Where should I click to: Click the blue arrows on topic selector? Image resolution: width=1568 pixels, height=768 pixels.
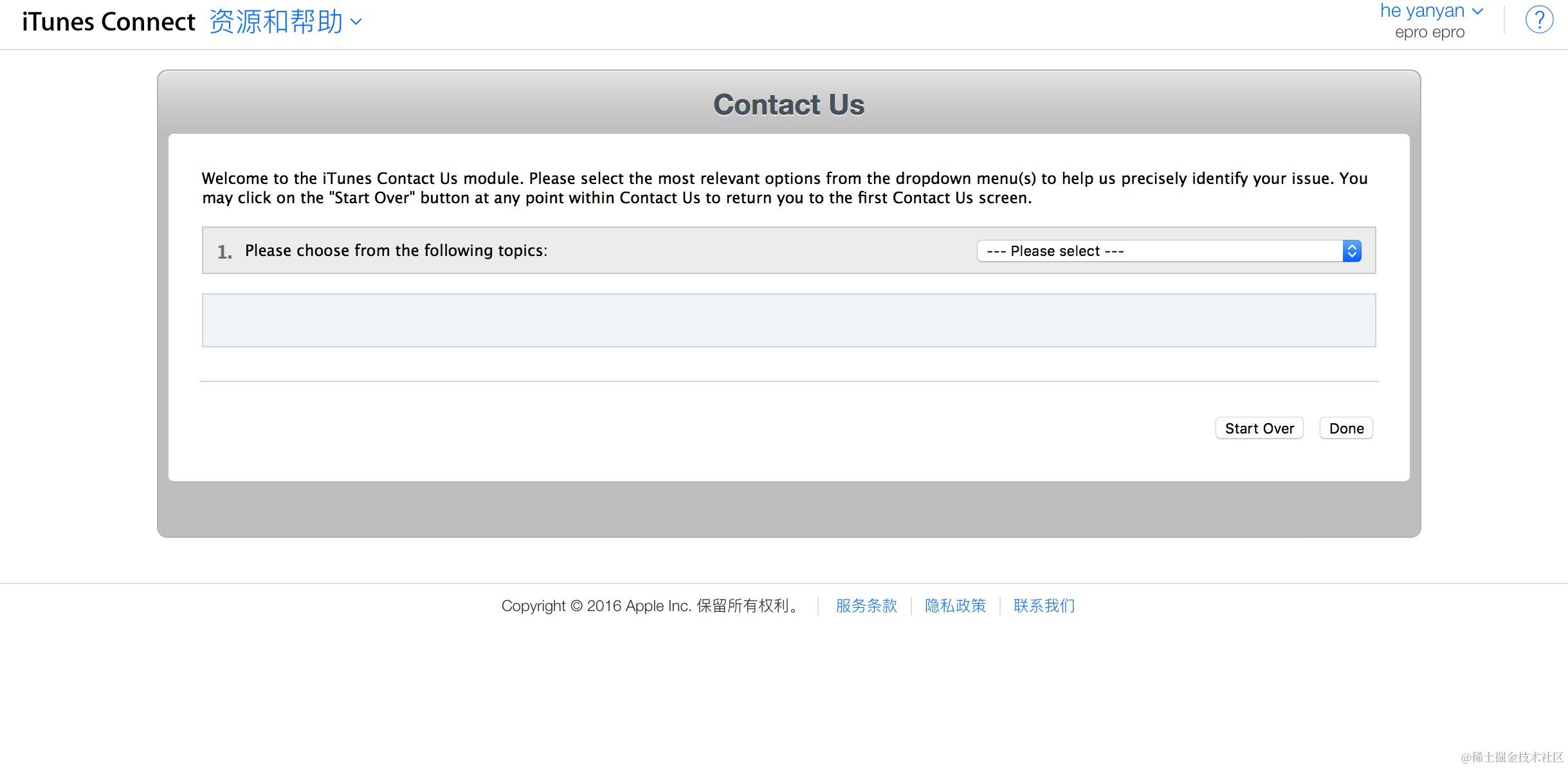[x=1352, y=251]
